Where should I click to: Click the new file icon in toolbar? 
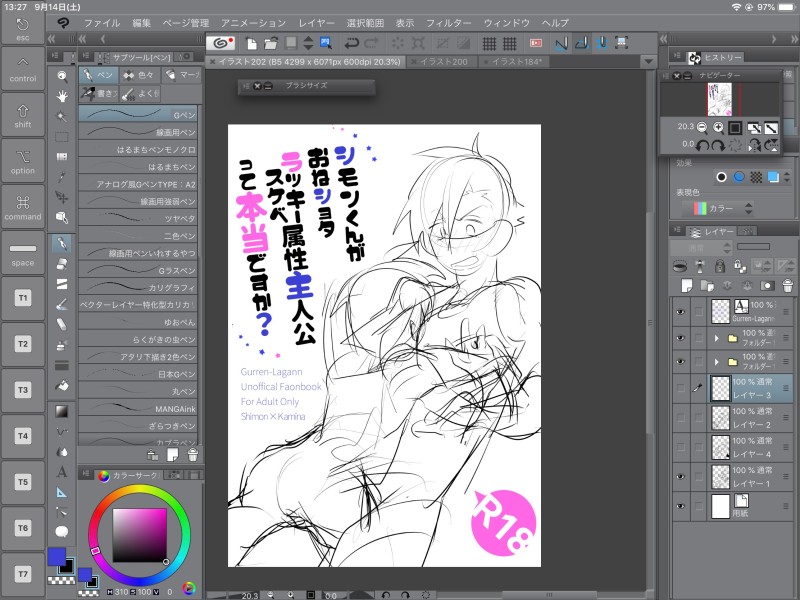(251, 43)
